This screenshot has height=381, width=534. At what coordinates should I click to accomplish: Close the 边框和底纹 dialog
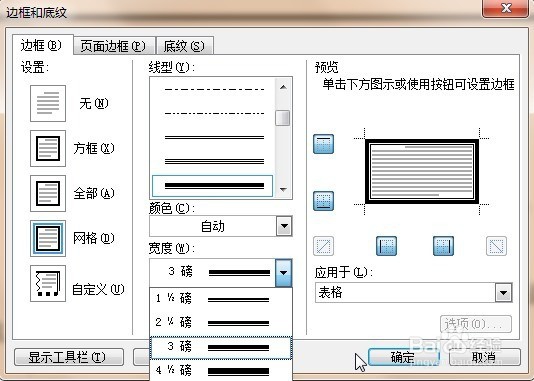[x=506, y=9]
